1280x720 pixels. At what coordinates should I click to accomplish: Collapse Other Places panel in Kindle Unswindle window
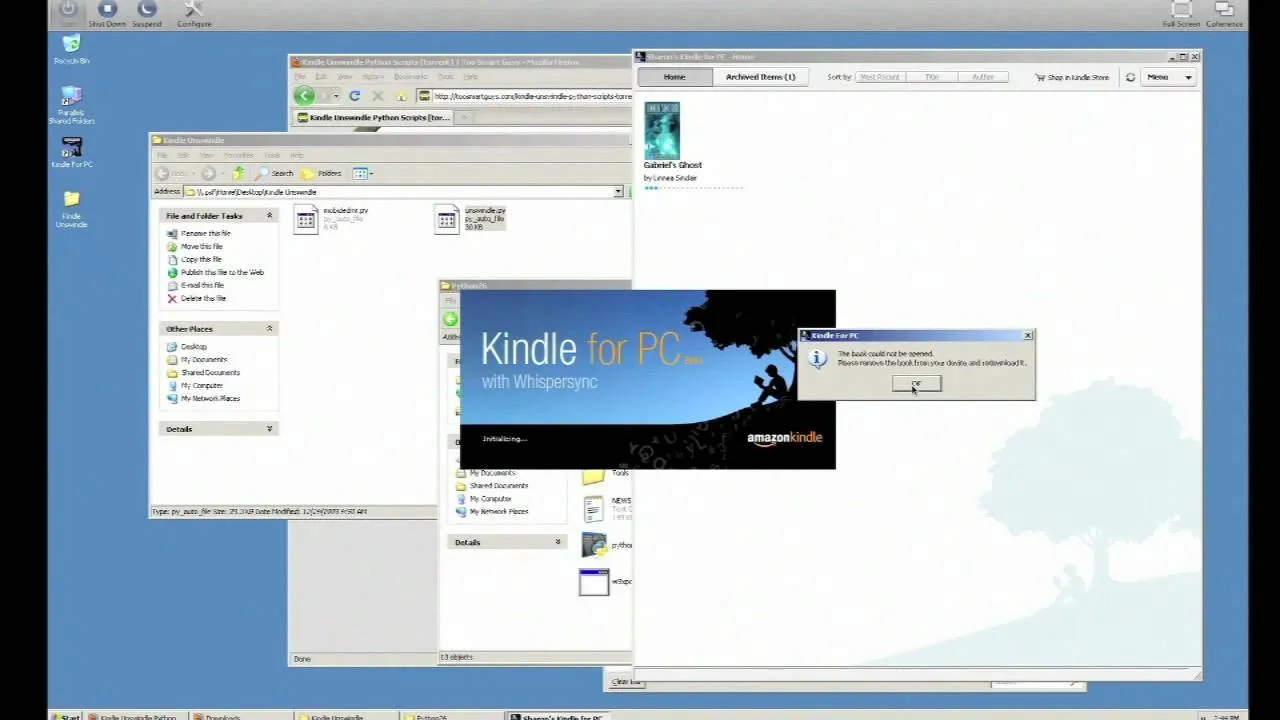[x=269, y=328]
